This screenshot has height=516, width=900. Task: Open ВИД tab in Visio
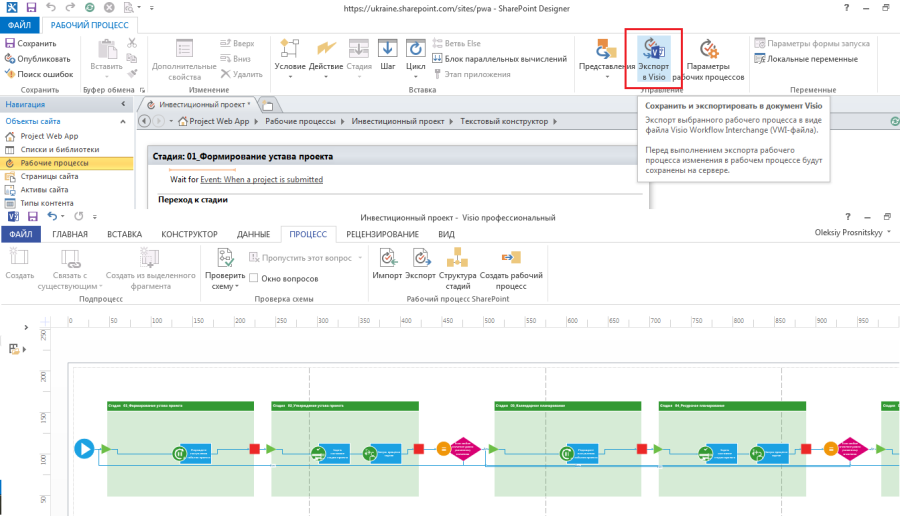(x=446, y=234)
